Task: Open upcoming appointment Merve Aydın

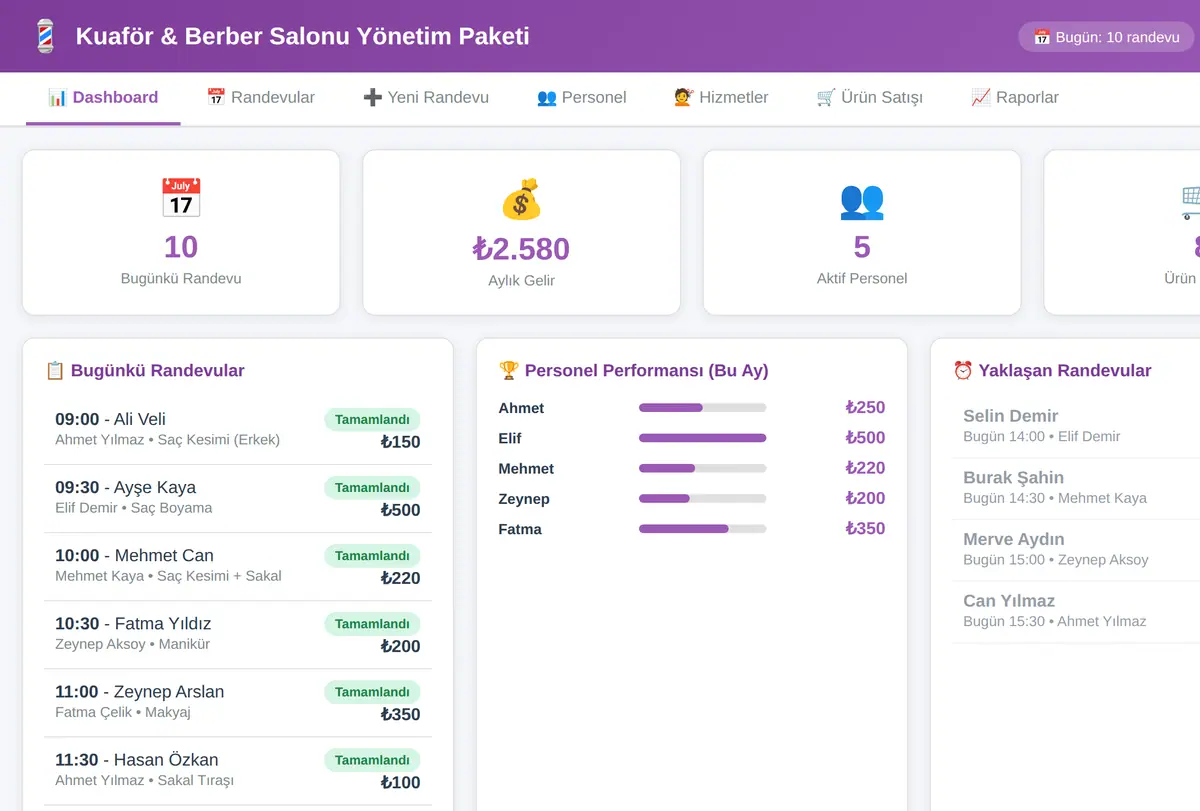Action: pos(1076,549)
